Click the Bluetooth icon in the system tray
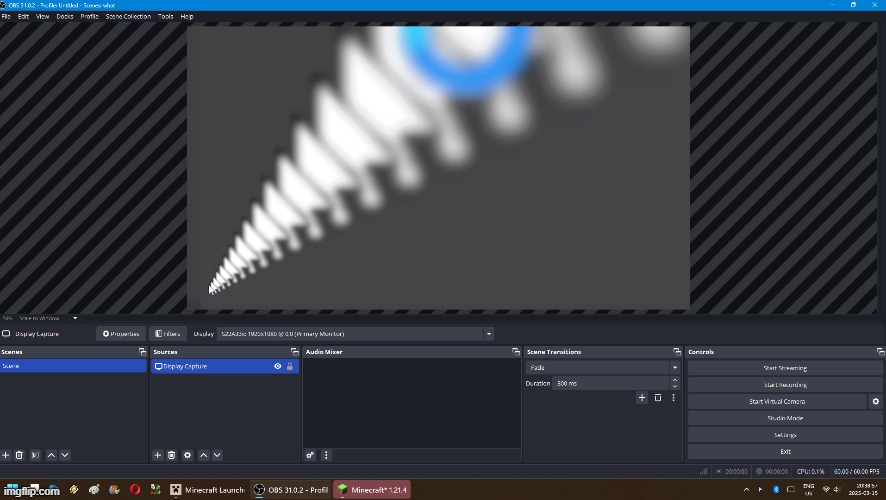The image size is (886, 500). (776, 489)
